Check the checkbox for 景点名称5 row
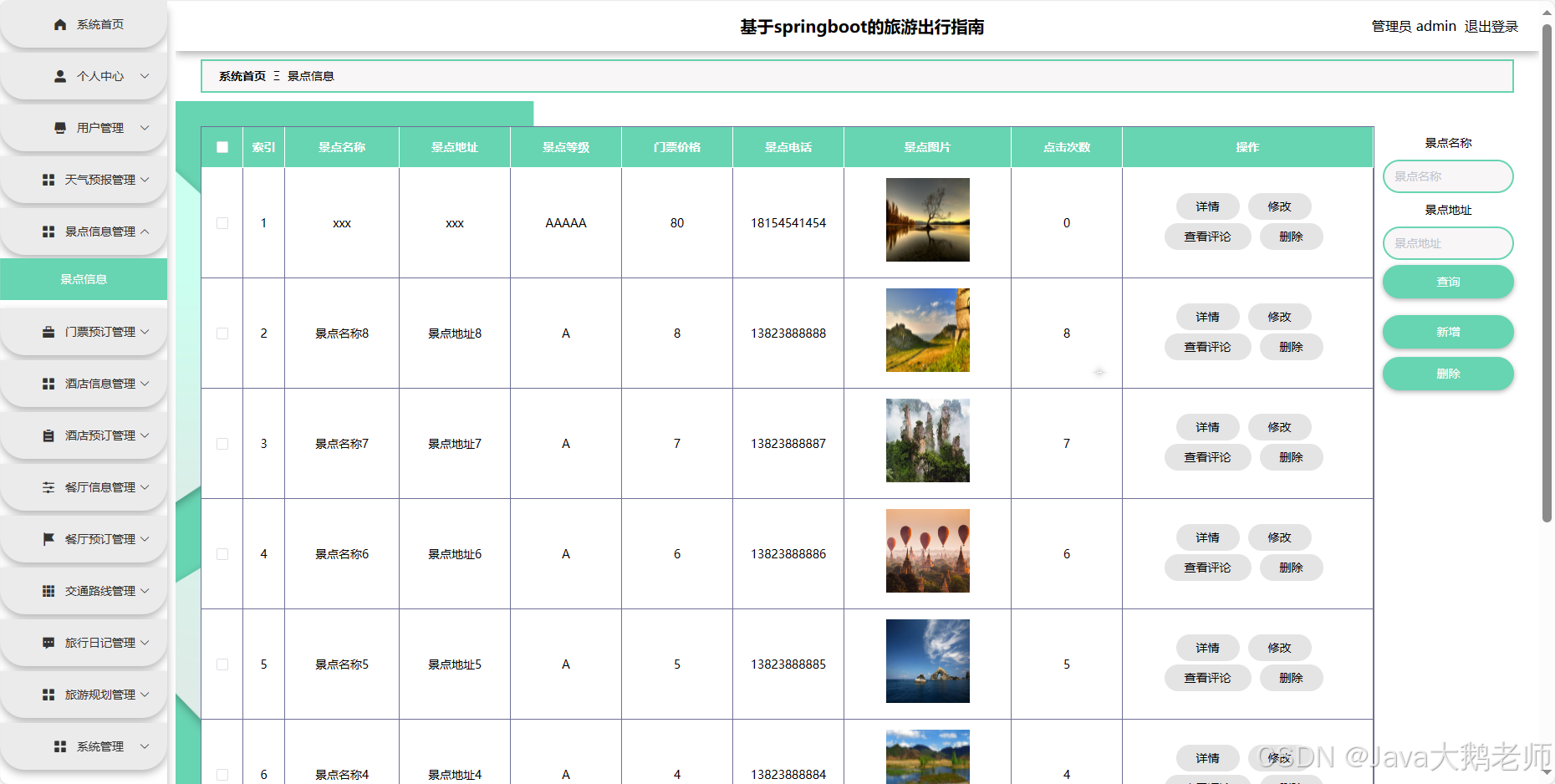 tap(222, 664)
